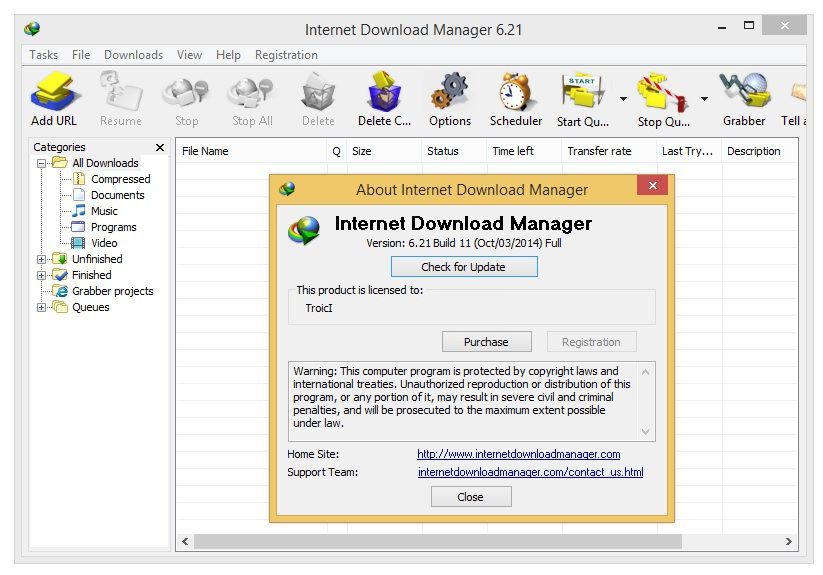Sort by the Size column header
Screen dimensions: 823x575
[x=384, y=151]
